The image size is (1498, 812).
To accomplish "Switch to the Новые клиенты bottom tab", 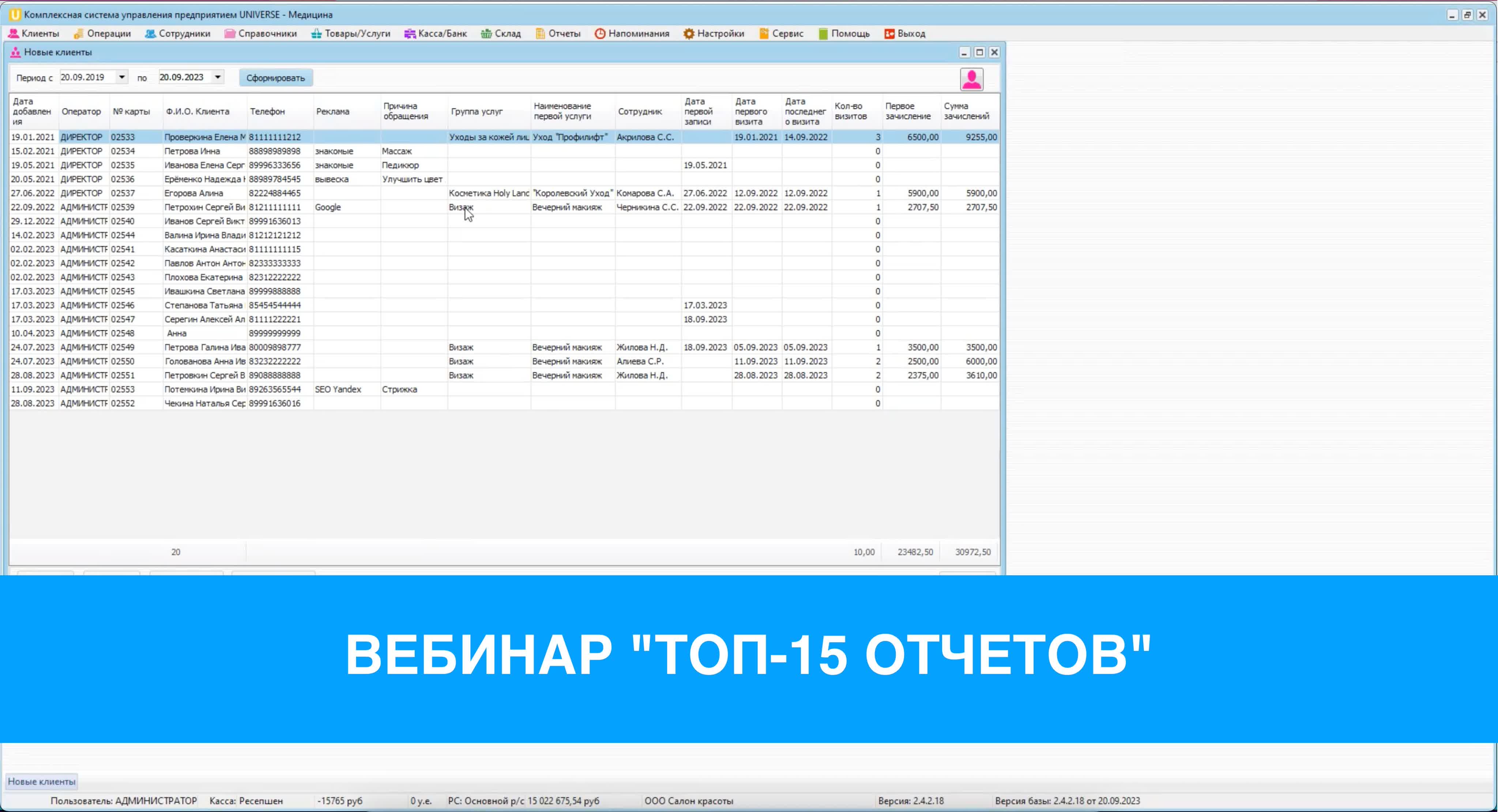I will 42,781.
